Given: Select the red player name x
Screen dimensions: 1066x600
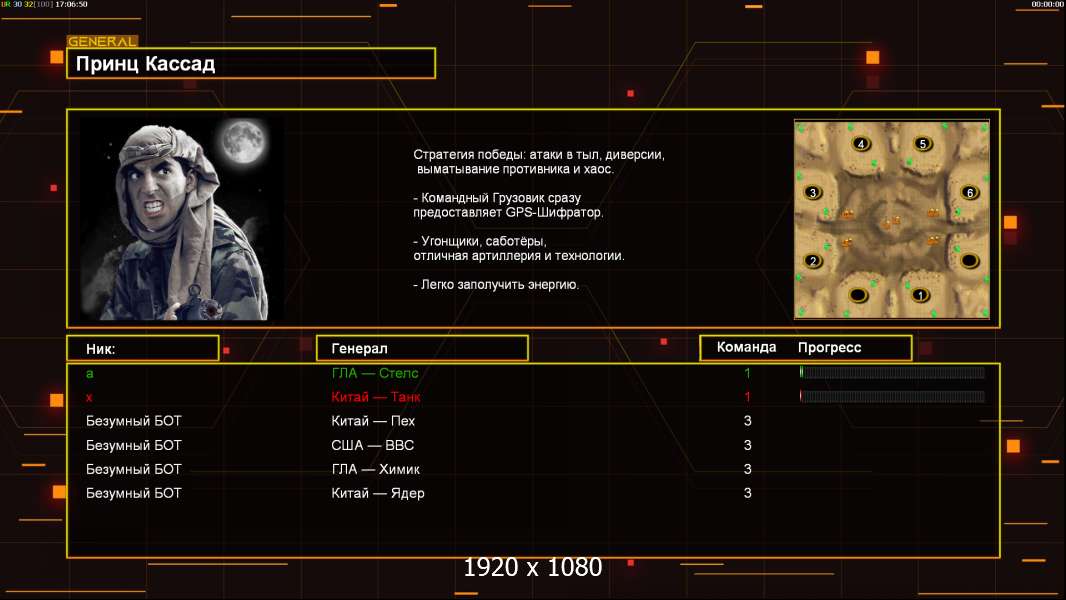Looking at the screenshot, I should [89, 398].
